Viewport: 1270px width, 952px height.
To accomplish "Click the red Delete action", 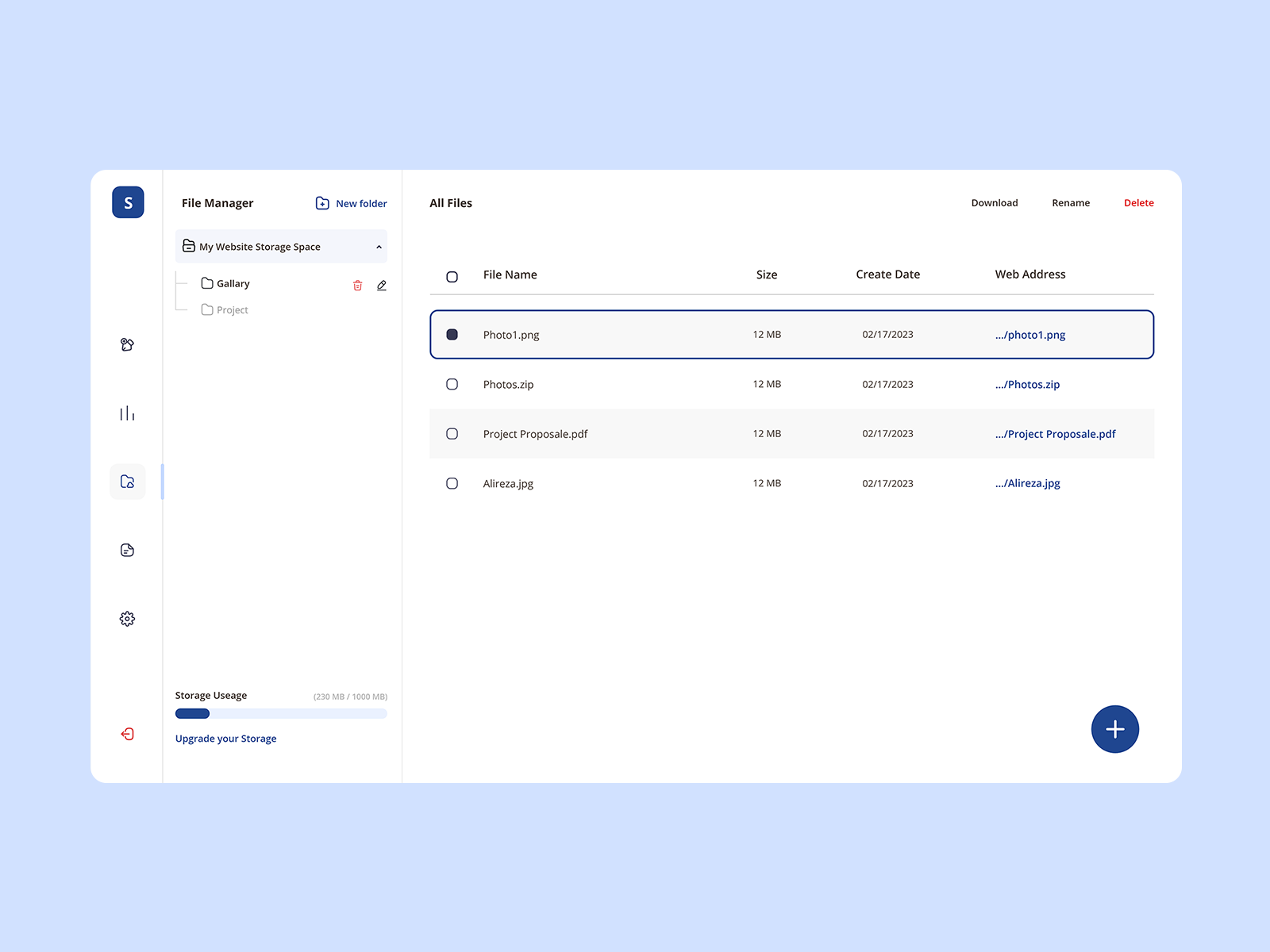I will [1139, 203].
